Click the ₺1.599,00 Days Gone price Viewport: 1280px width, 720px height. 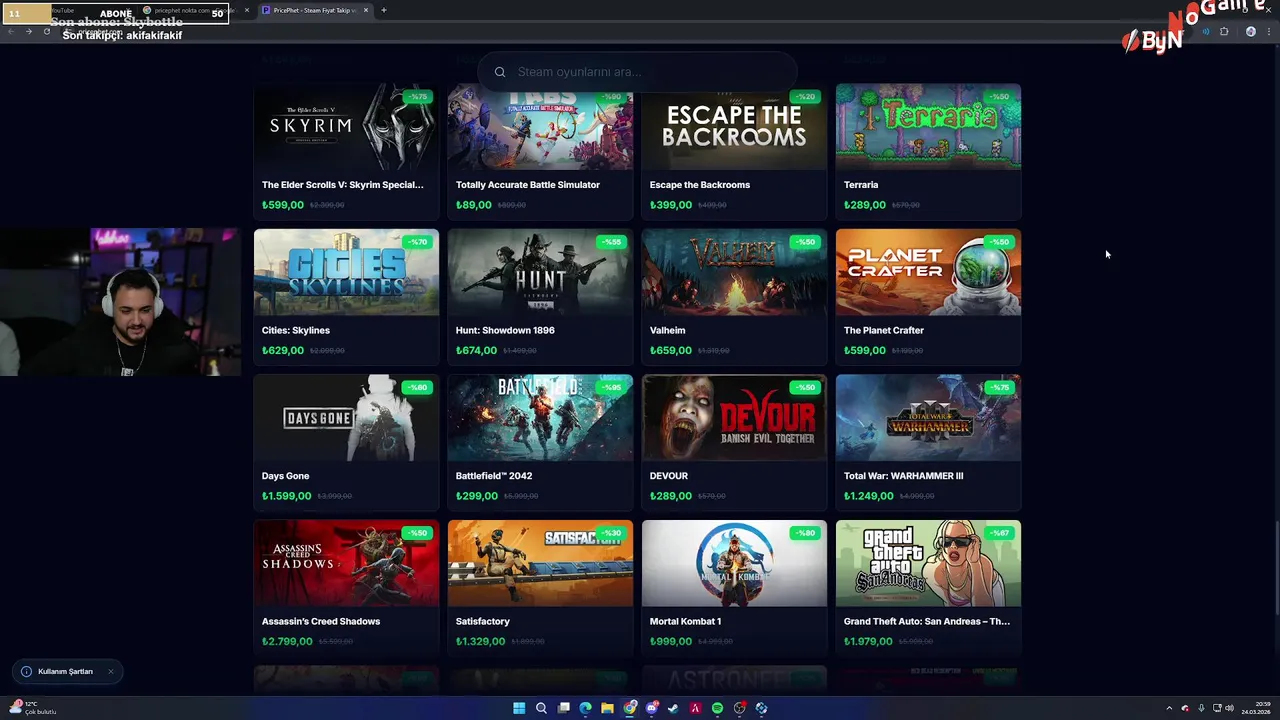[287, 496]
